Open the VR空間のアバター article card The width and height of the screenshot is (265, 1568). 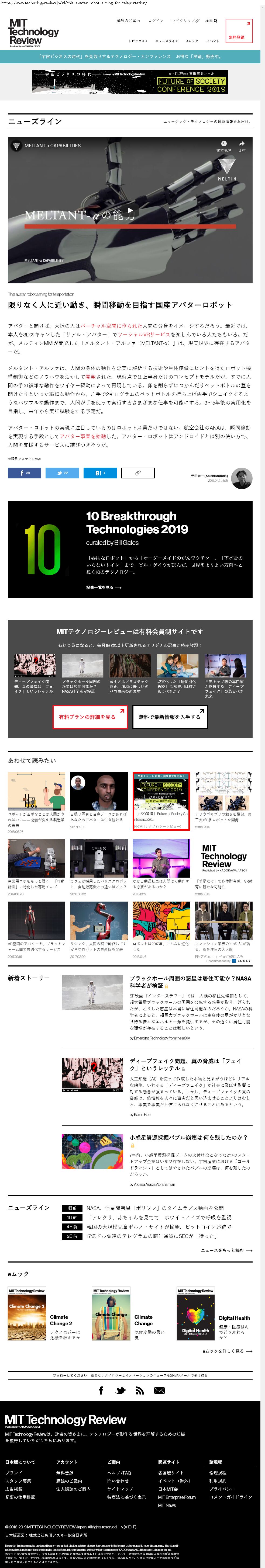click(37, 930)
